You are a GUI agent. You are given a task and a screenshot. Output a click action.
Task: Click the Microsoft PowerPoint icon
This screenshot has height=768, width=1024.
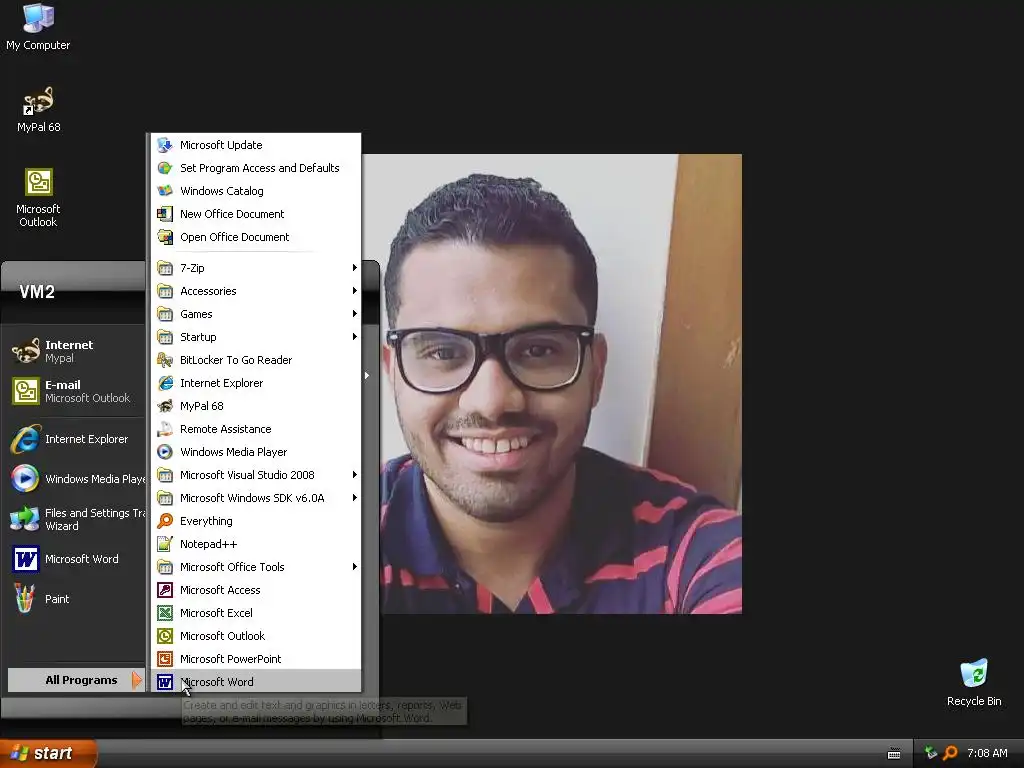pyautogui.click(x=165, y=659)
